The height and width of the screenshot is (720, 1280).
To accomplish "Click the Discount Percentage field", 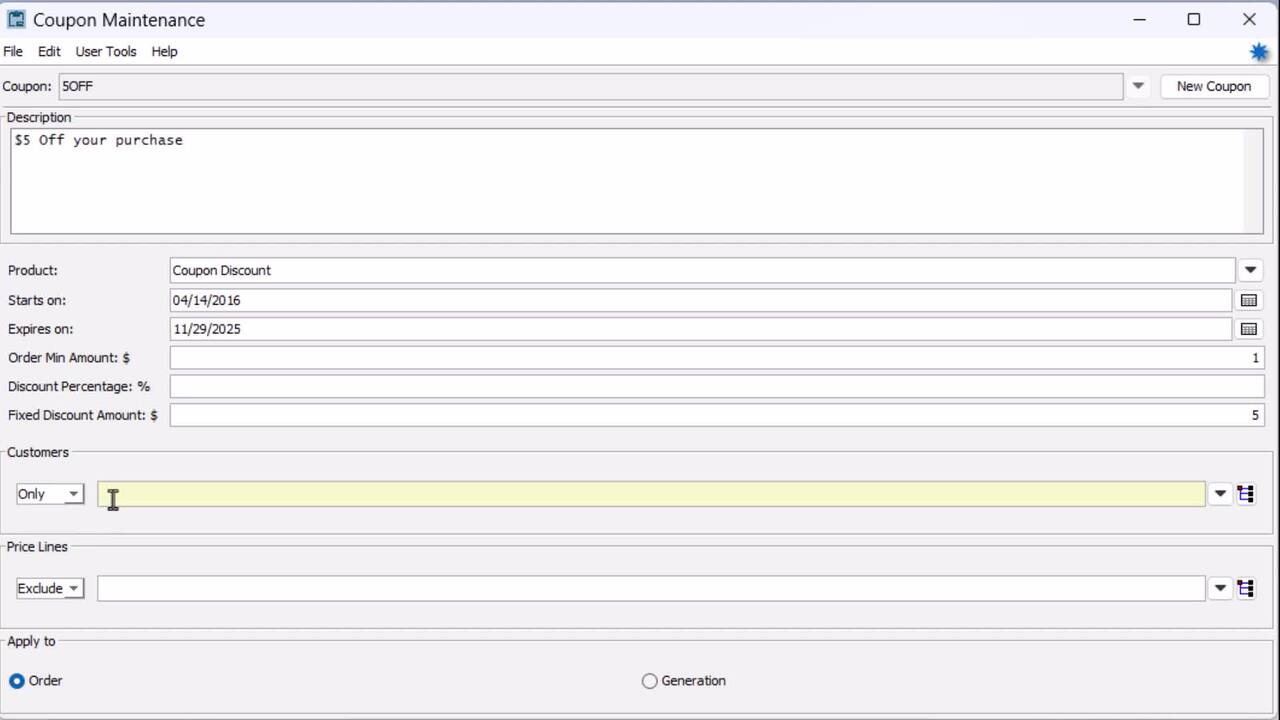I will coord(717,386).
